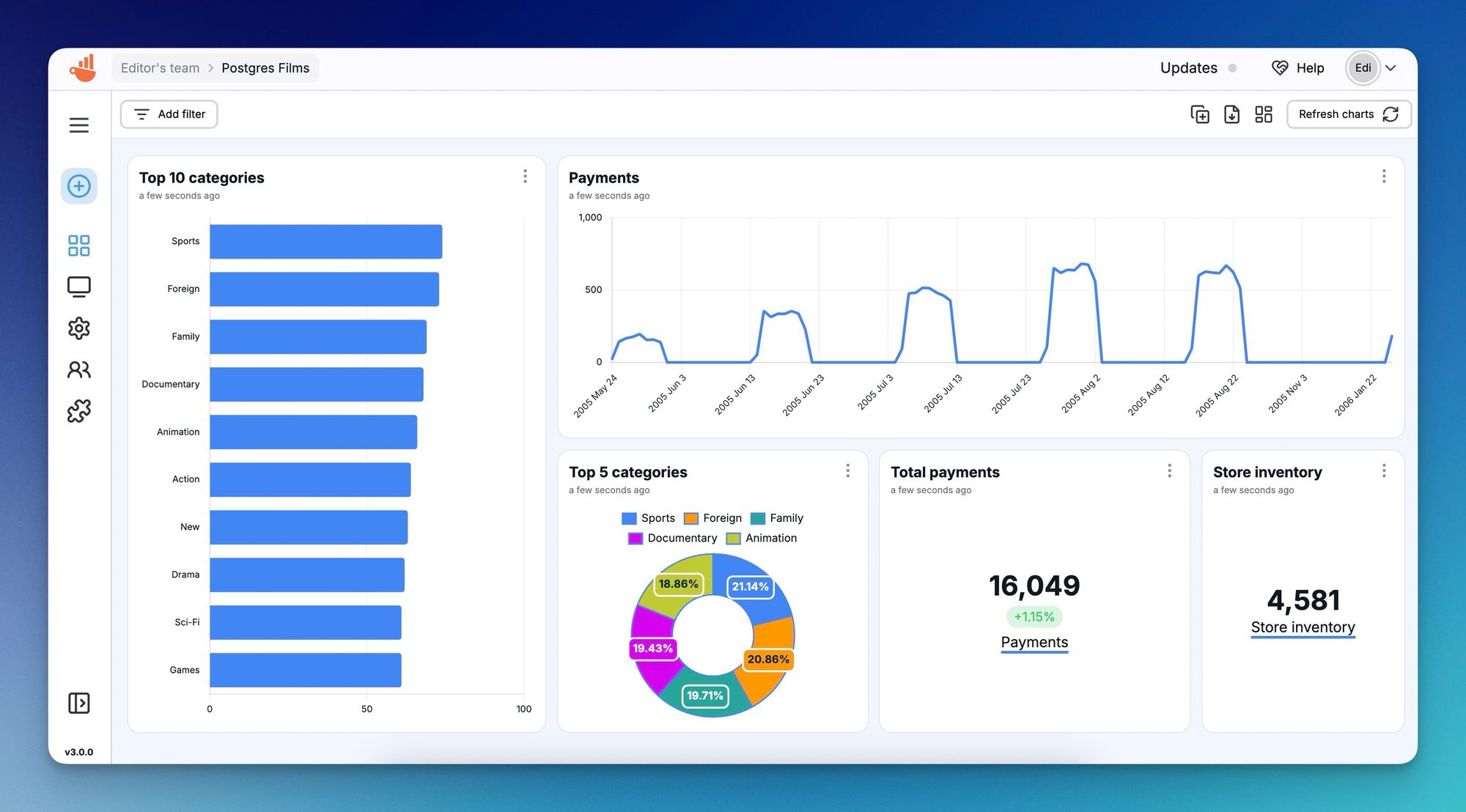Expand the Top 10 categories chart options
The width and height of the screenshot is (1466, 812).
coord(525,176)
